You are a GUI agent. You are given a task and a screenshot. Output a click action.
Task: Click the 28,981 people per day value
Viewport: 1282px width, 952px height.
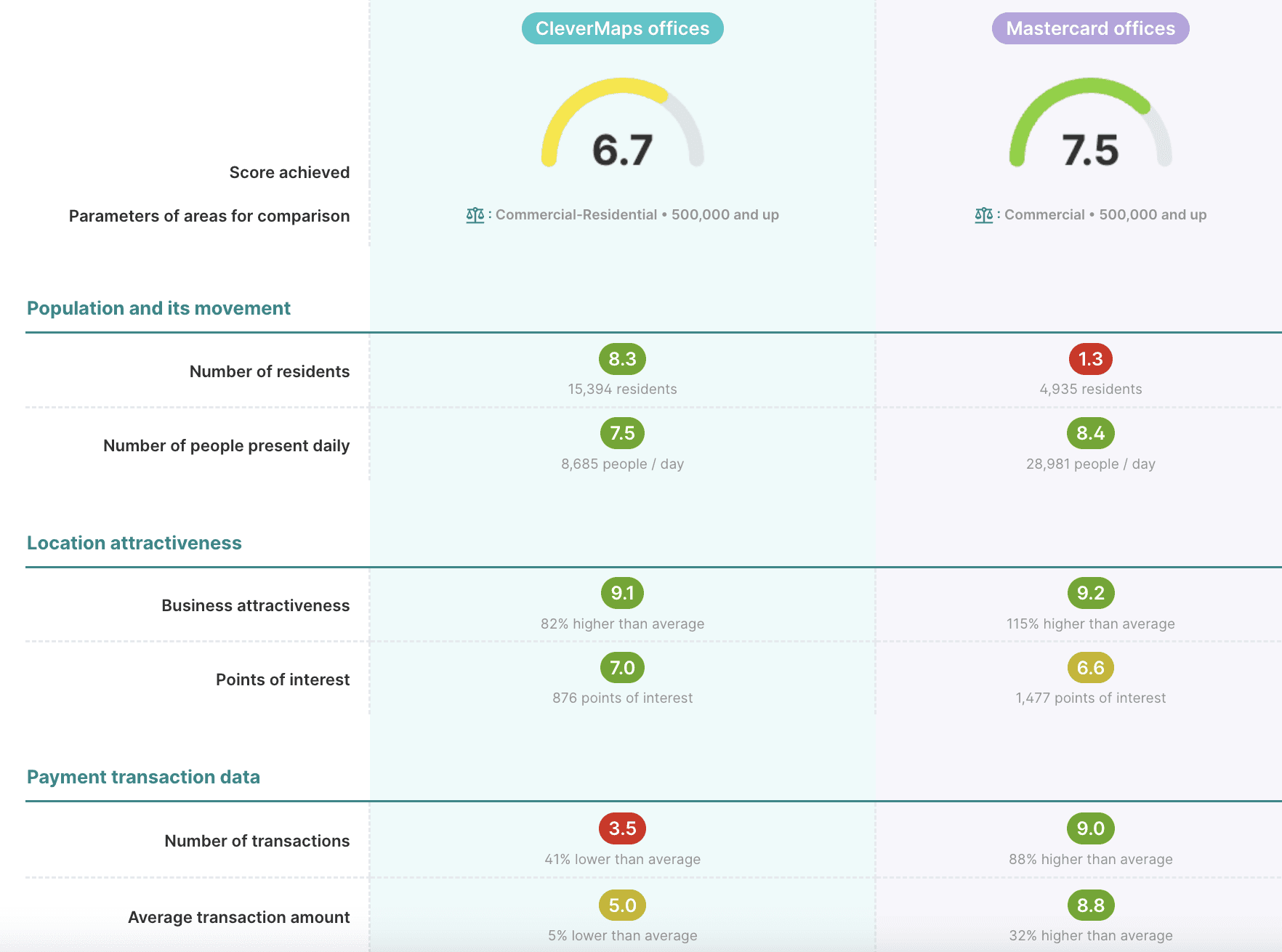(x=1090, y=464)
